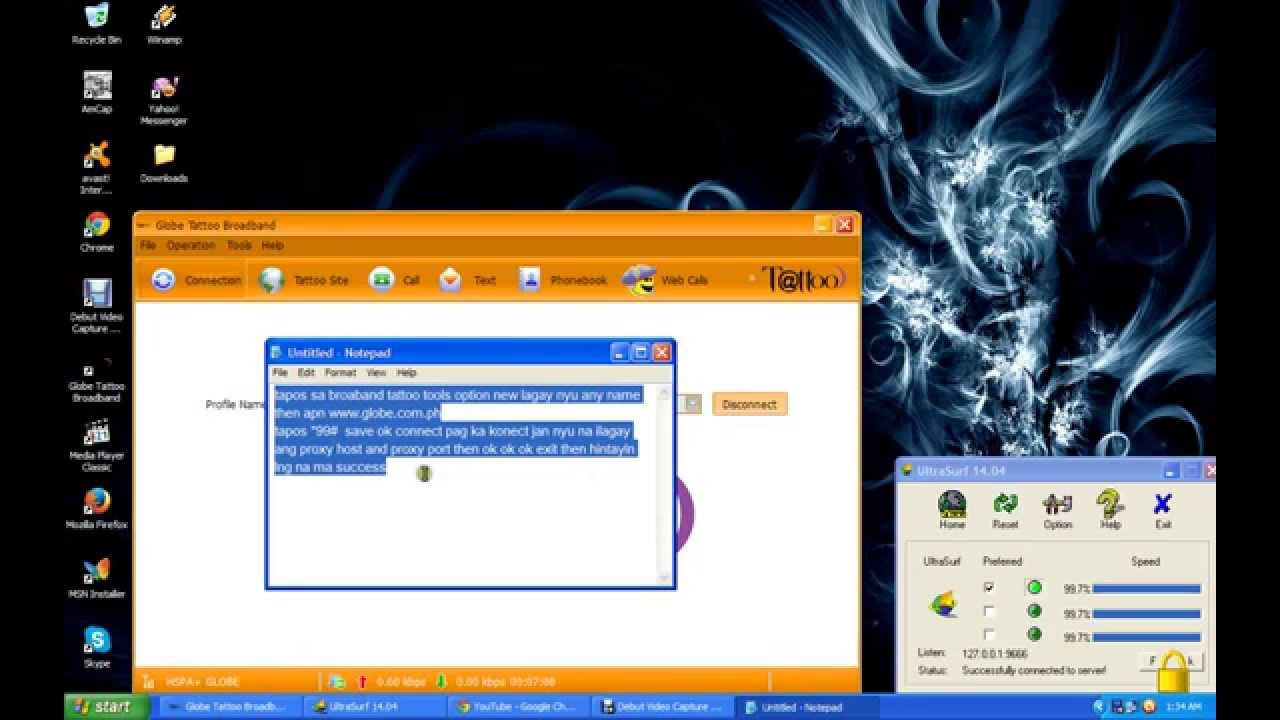Select the Winamp desktop icon
The image size is (1280, 720).
pyautogui.click(x=164, y=26)
